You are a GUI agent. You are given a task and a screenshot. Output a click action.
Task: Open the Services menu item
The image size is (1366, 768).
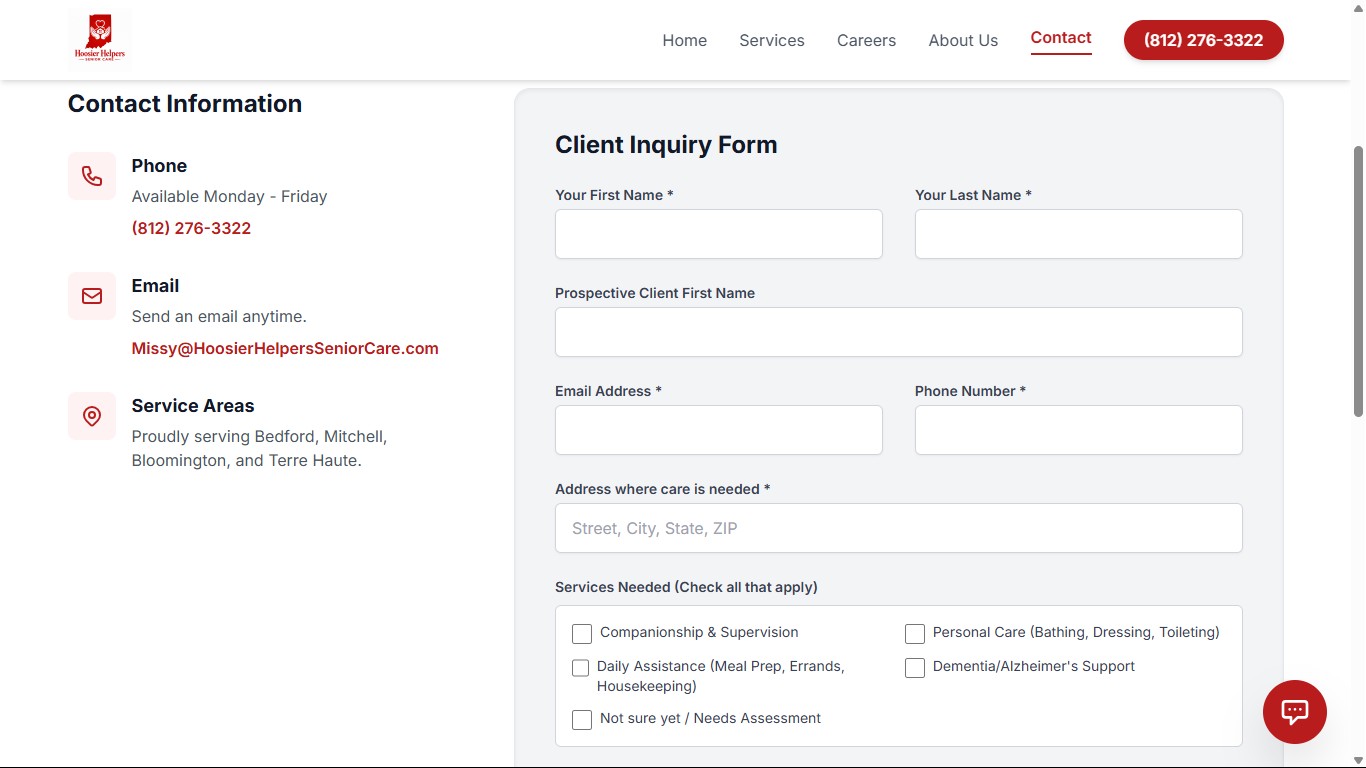coord(772,40)
